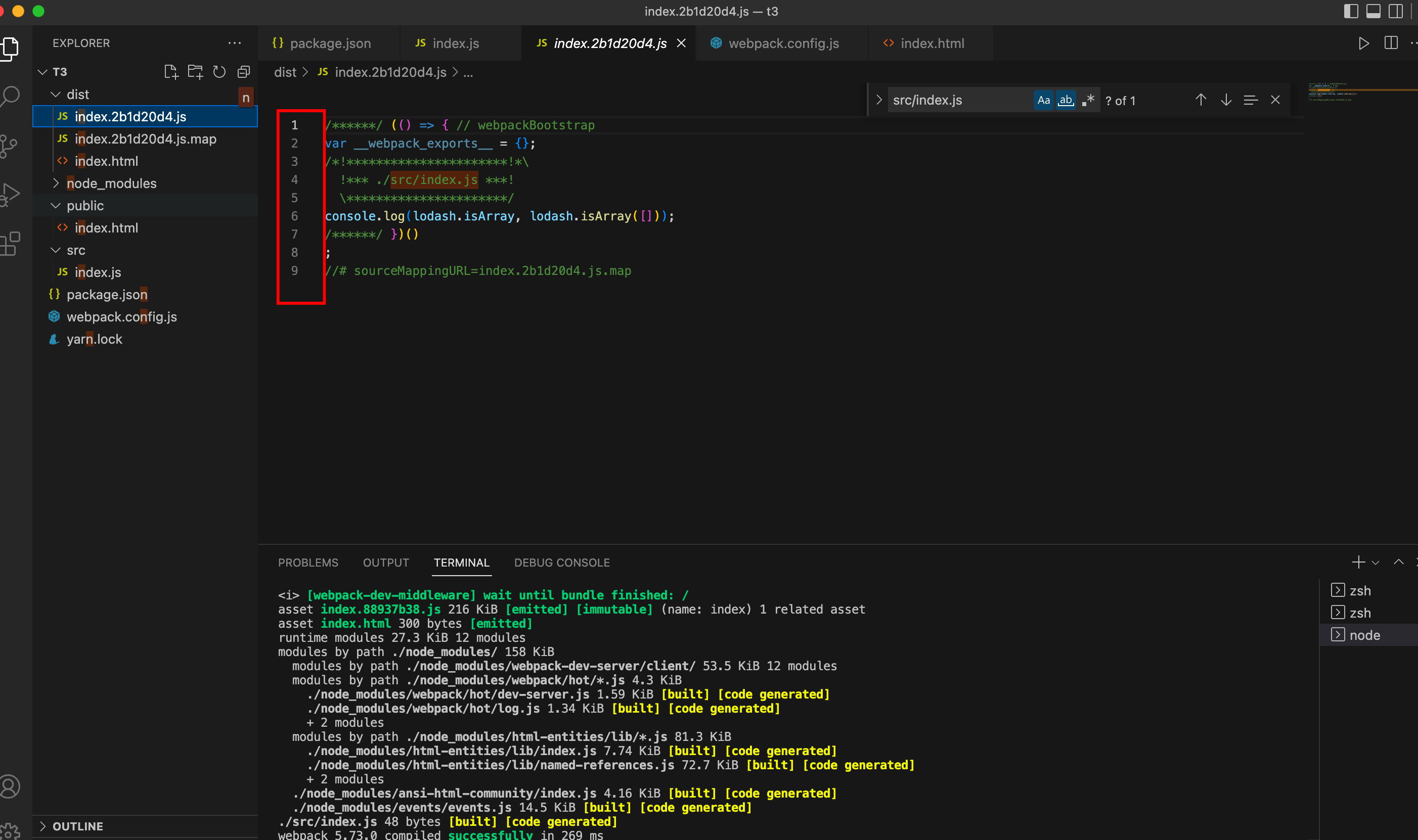The image size is (1418, 840).
Task: Open webpack.config.js in Explorer tree
Action: 145,317
